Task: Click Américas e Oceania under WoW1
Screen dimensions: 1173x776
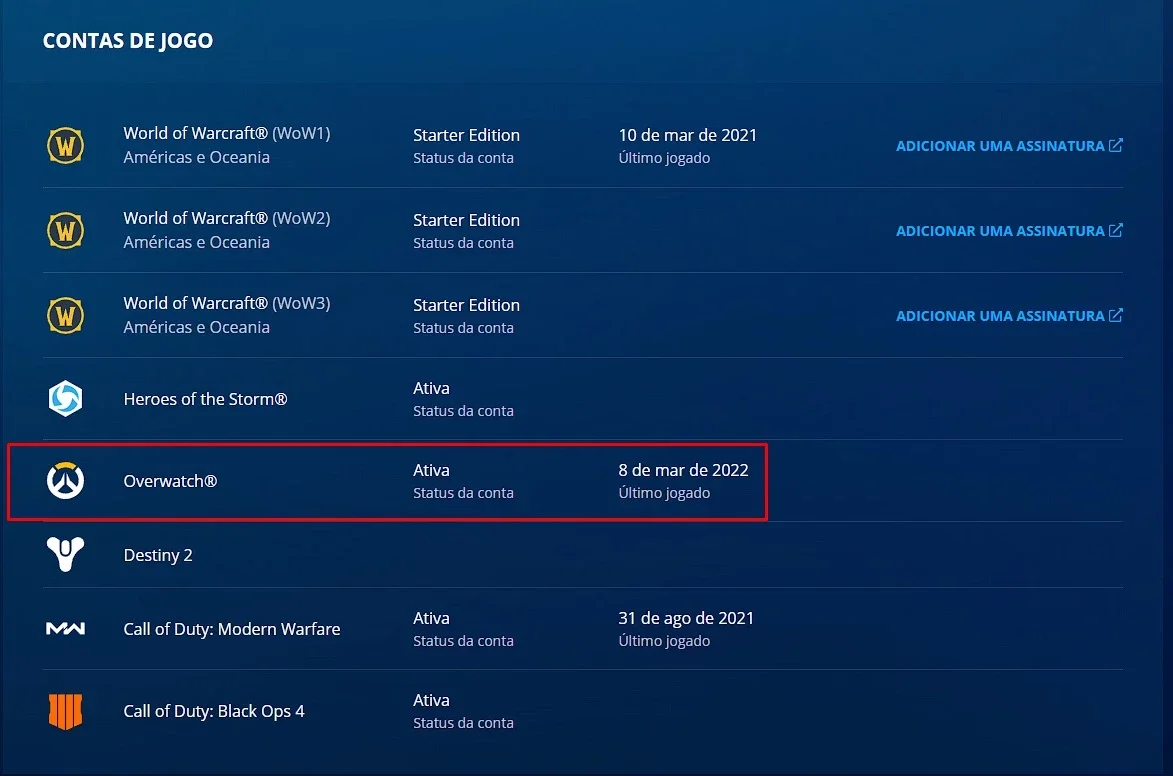Action: point(196,157)
